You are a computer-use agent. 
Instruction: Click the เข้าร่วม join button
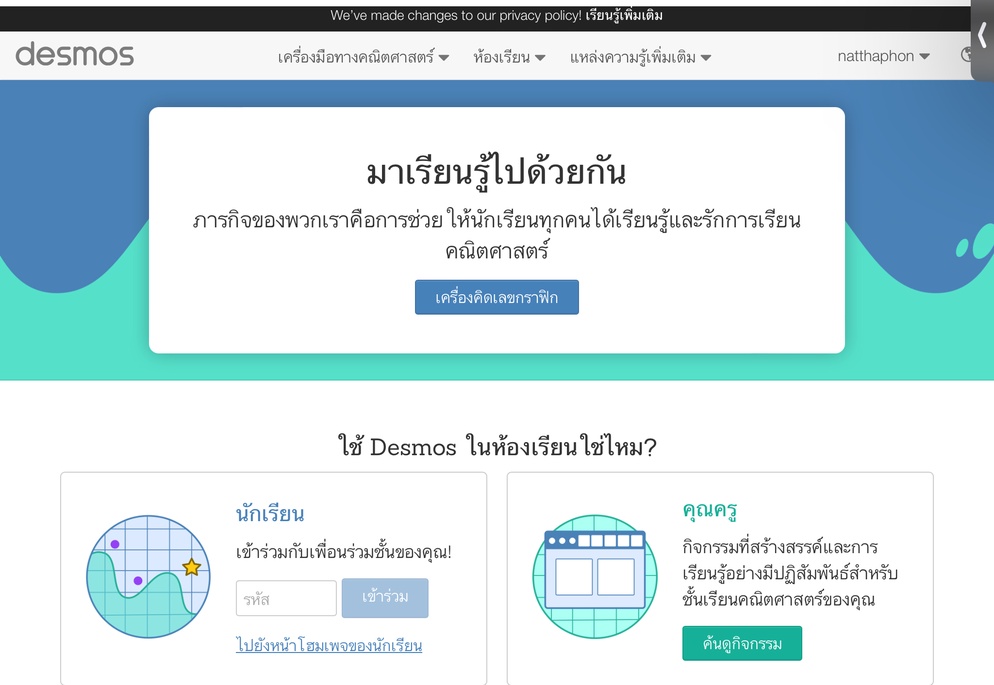coord(385,598)
